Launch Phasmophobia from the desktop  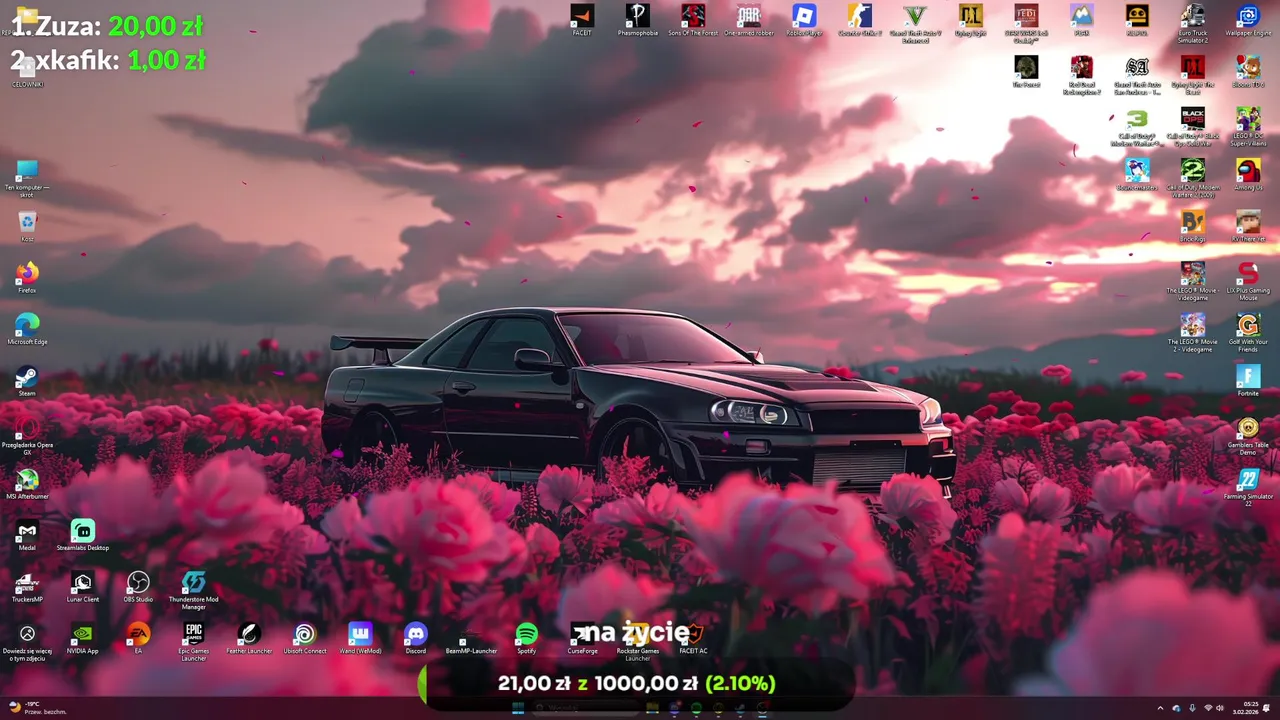[637, 20]
